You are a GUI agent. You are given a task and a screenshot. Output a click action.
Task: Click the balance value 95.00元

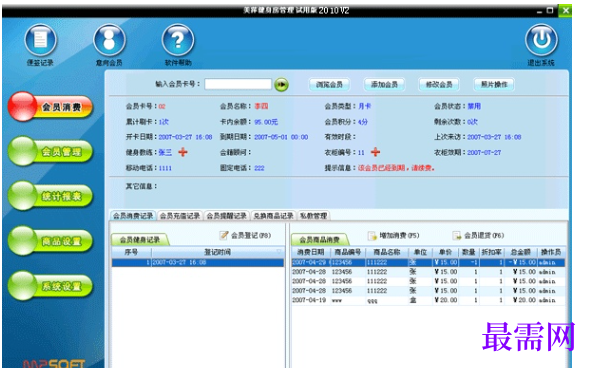[x=266, y=122]
